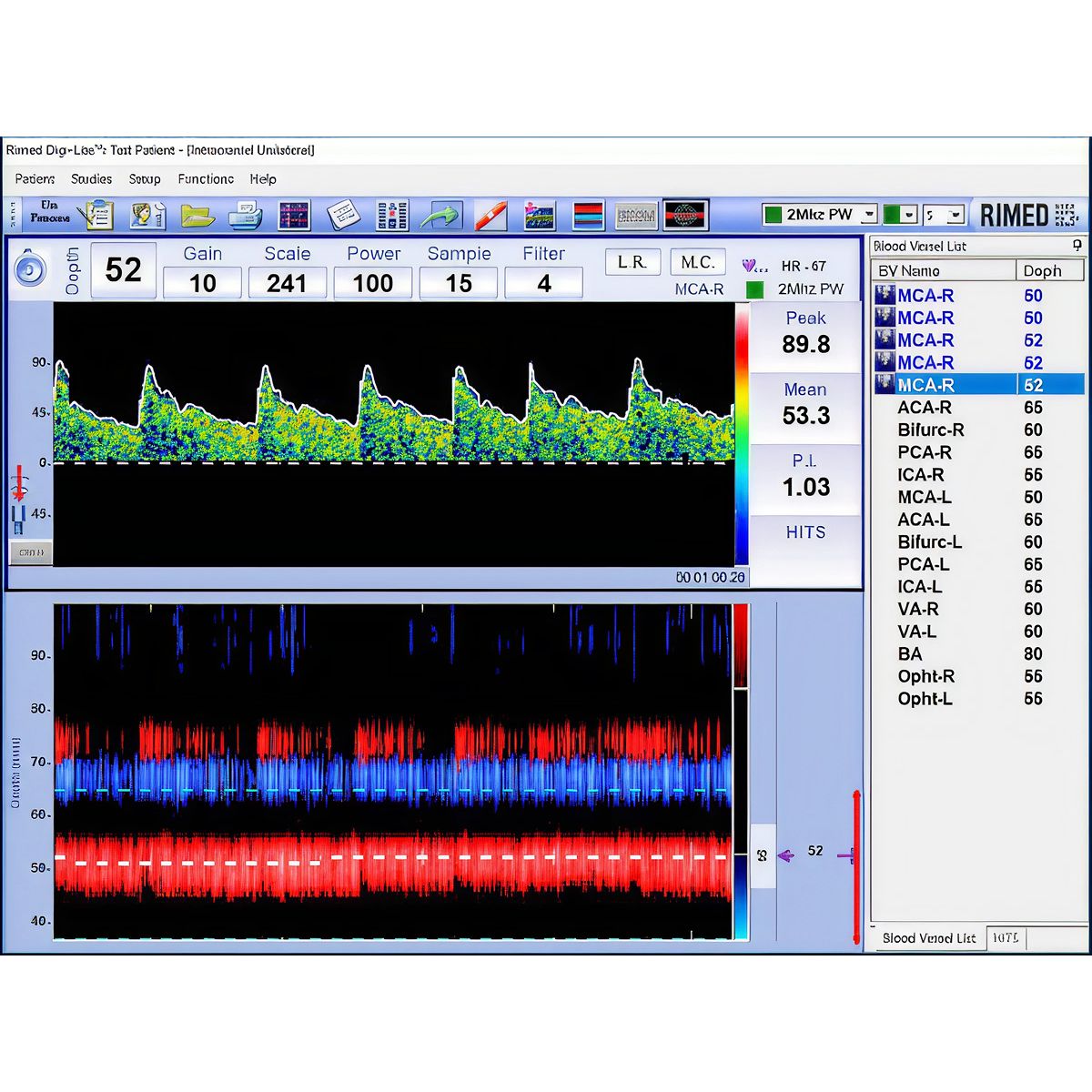Click the printer icon in toolbar
The width and height of the screenshot is (1092, 1092).
(x=244, y=216)
